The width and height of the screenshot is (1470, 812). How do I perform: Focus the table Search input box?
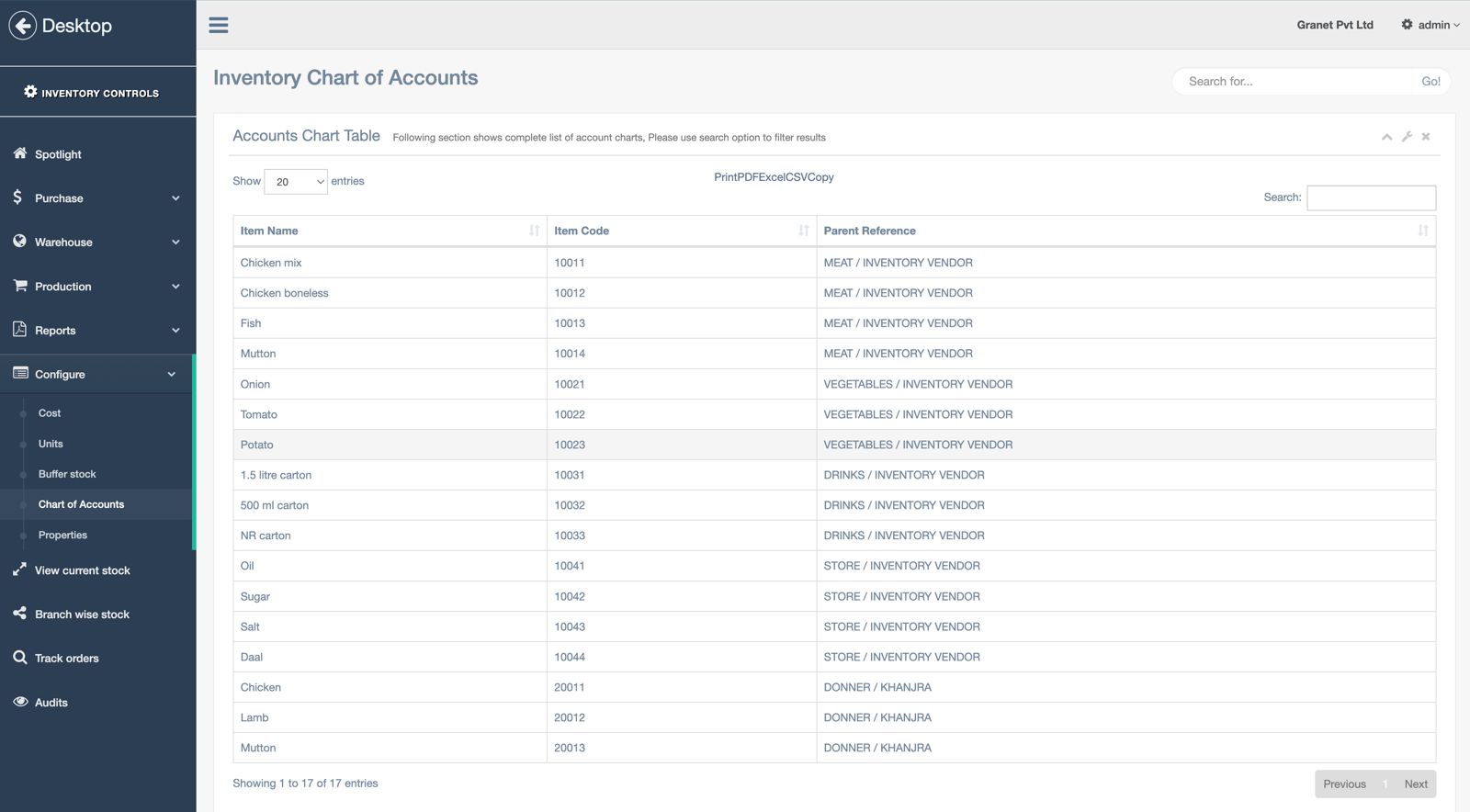pos(1371,197)
